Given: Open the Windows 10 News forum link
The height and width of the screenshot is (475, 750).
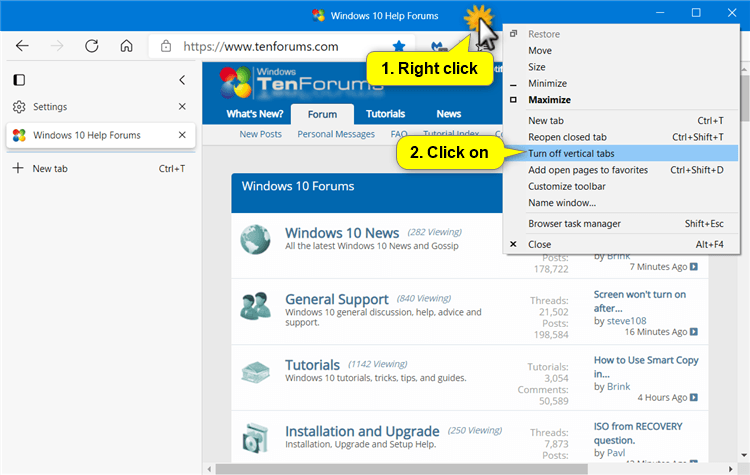Looking at the screenshot, I should click(x=342, y=233).
